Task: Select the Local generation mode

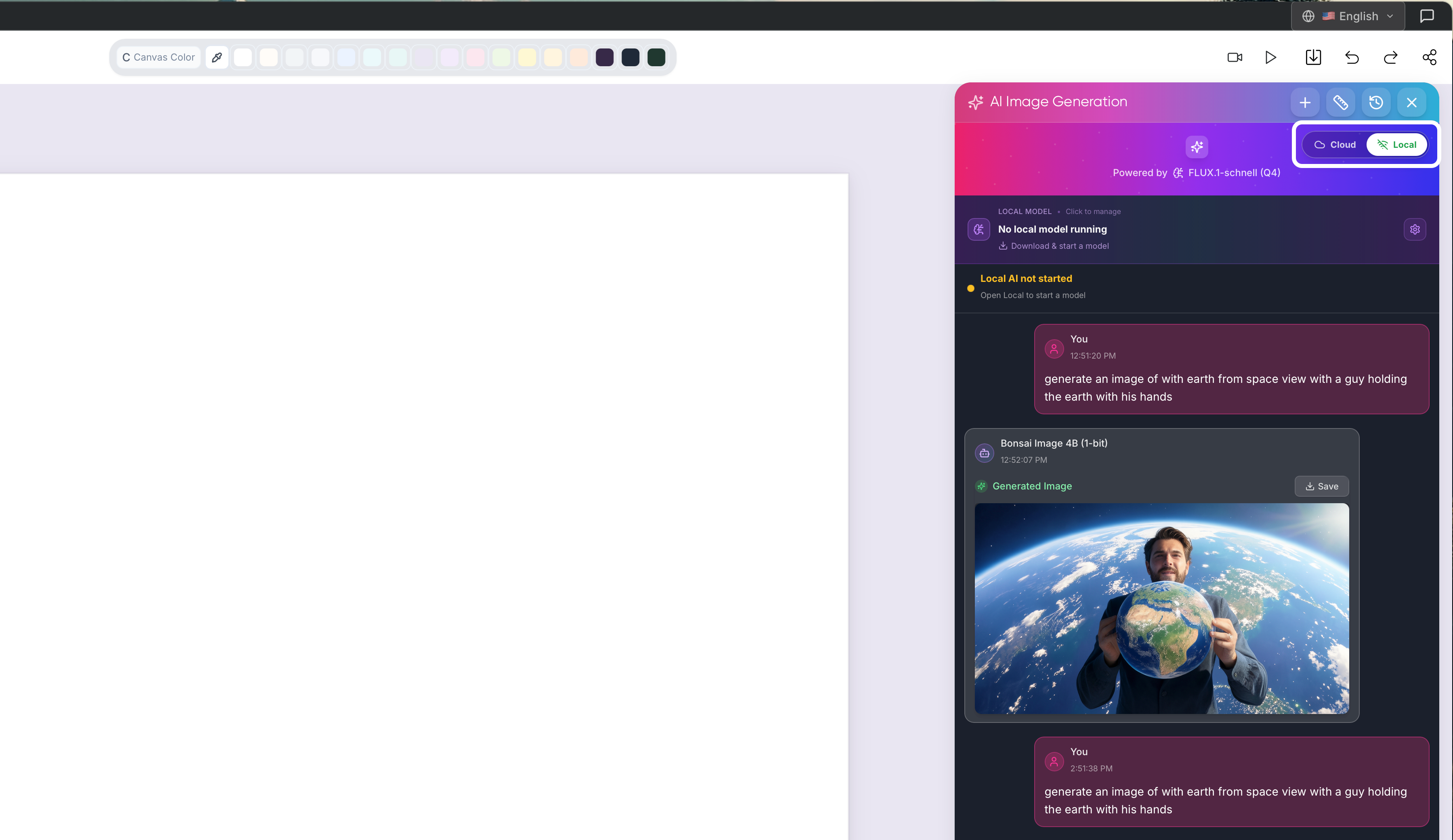Action: (1396, 145)
